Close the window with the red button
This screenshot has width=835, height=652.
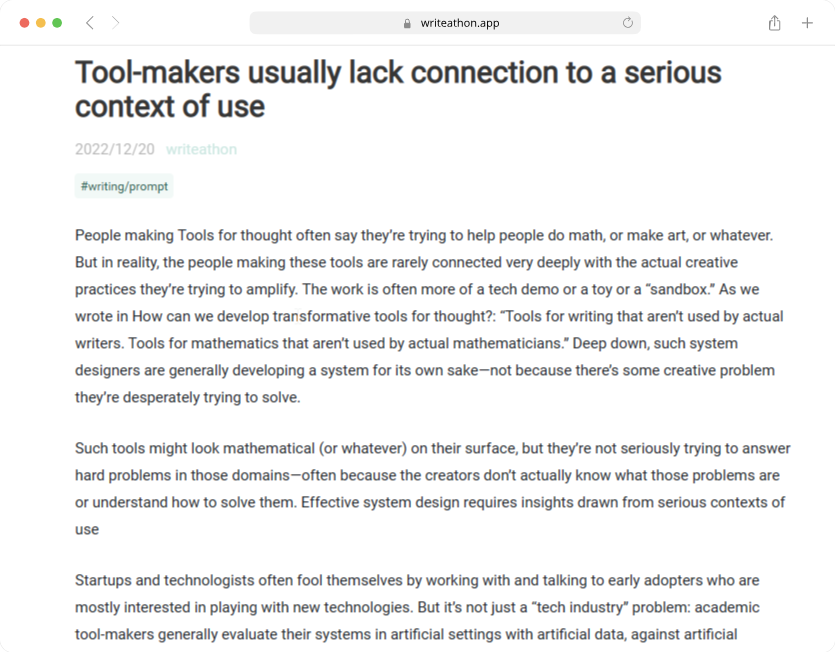click(x=24, y=23)
